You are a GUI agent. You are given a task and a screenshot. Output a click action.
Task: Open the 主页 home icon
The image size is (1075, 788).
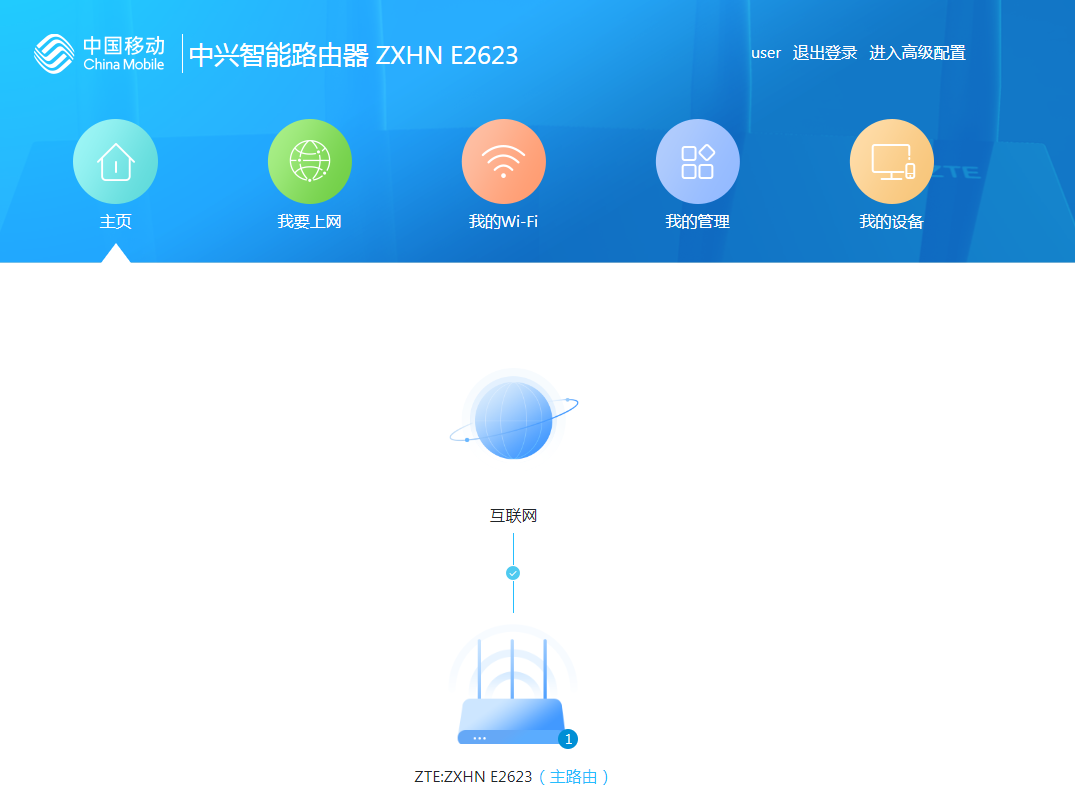tap(115, 161)
